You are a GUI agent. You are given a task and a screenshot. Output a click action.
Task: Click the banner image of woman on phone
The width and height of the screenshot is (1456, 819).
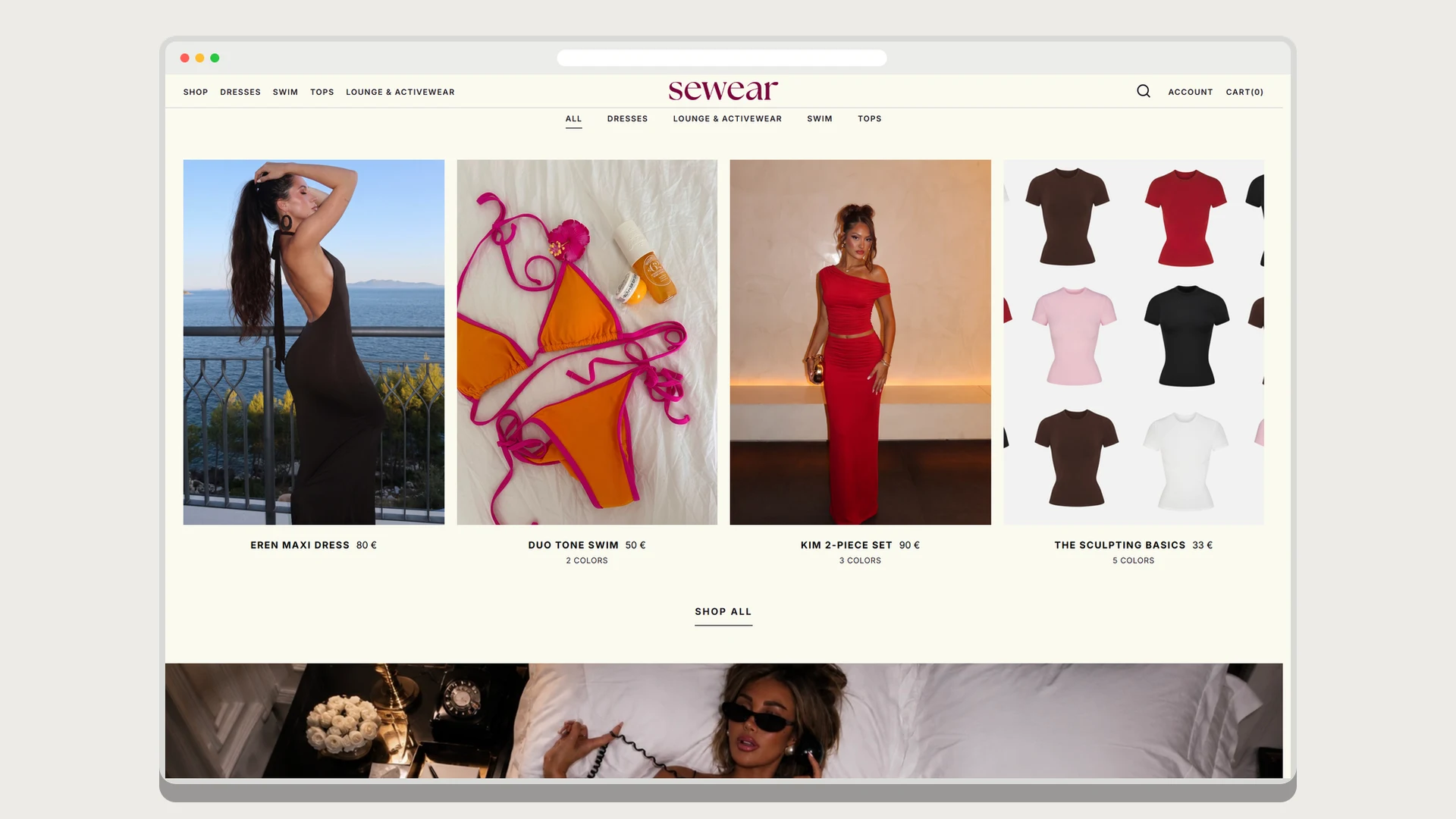tap(724, 720)
